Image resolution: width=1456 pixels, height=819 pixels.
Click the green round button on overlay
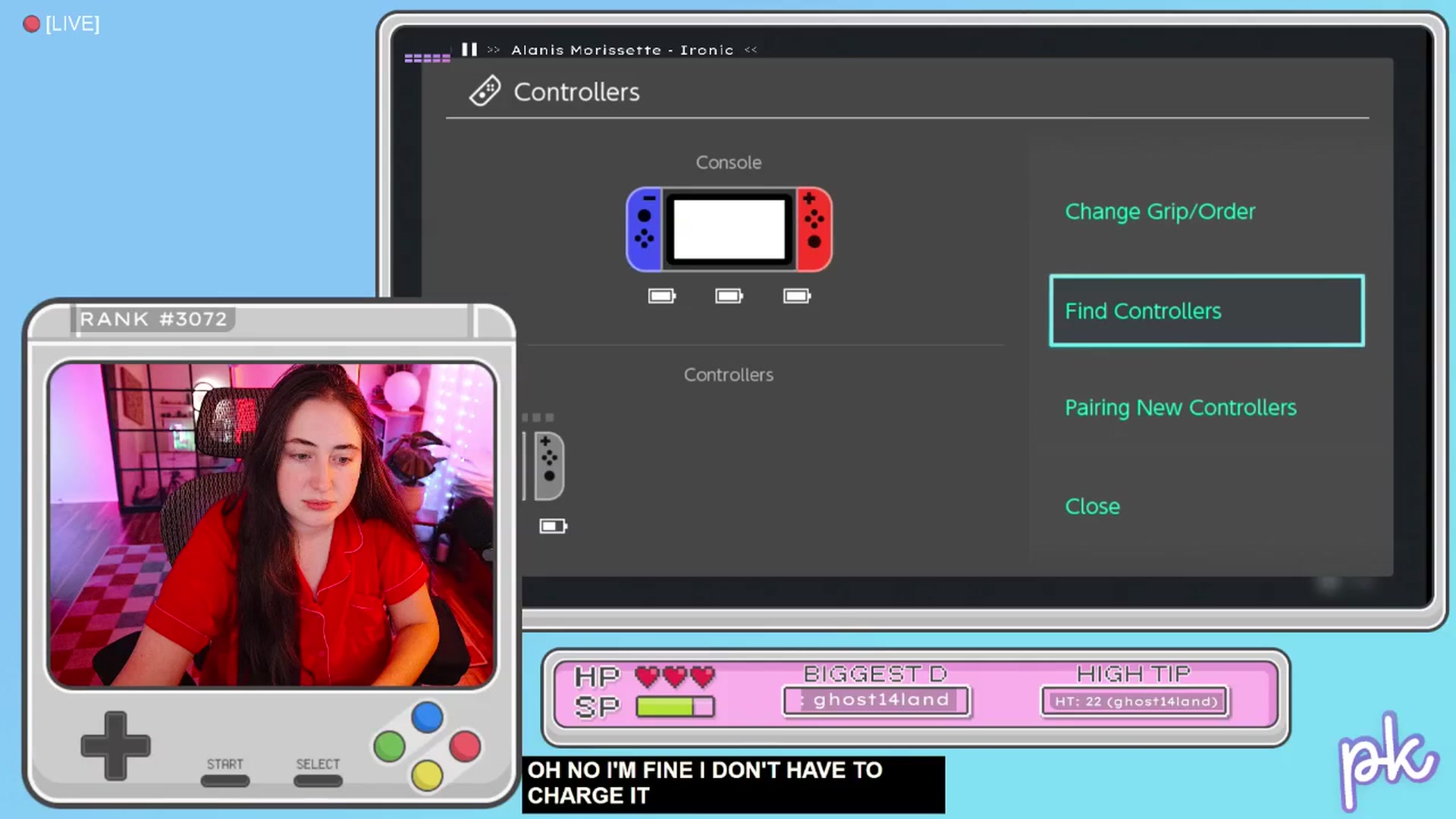(x=390, y=746)
